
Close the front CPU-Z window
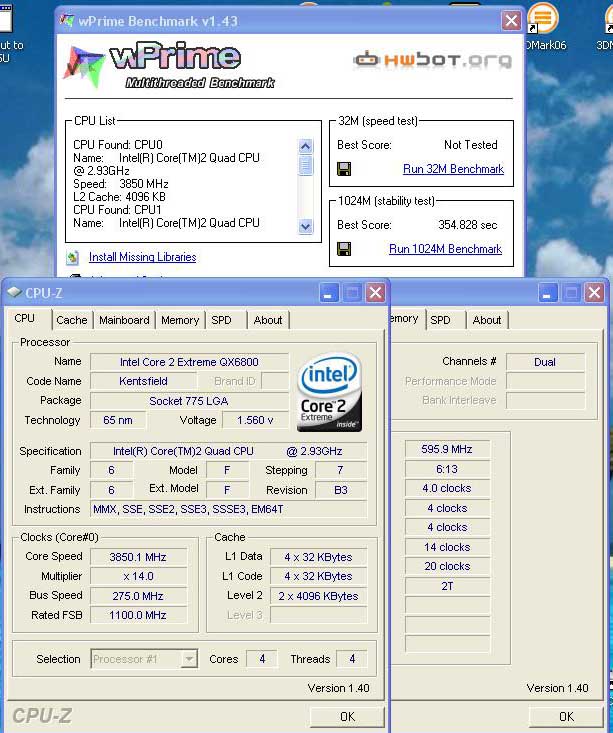[375, 293]
